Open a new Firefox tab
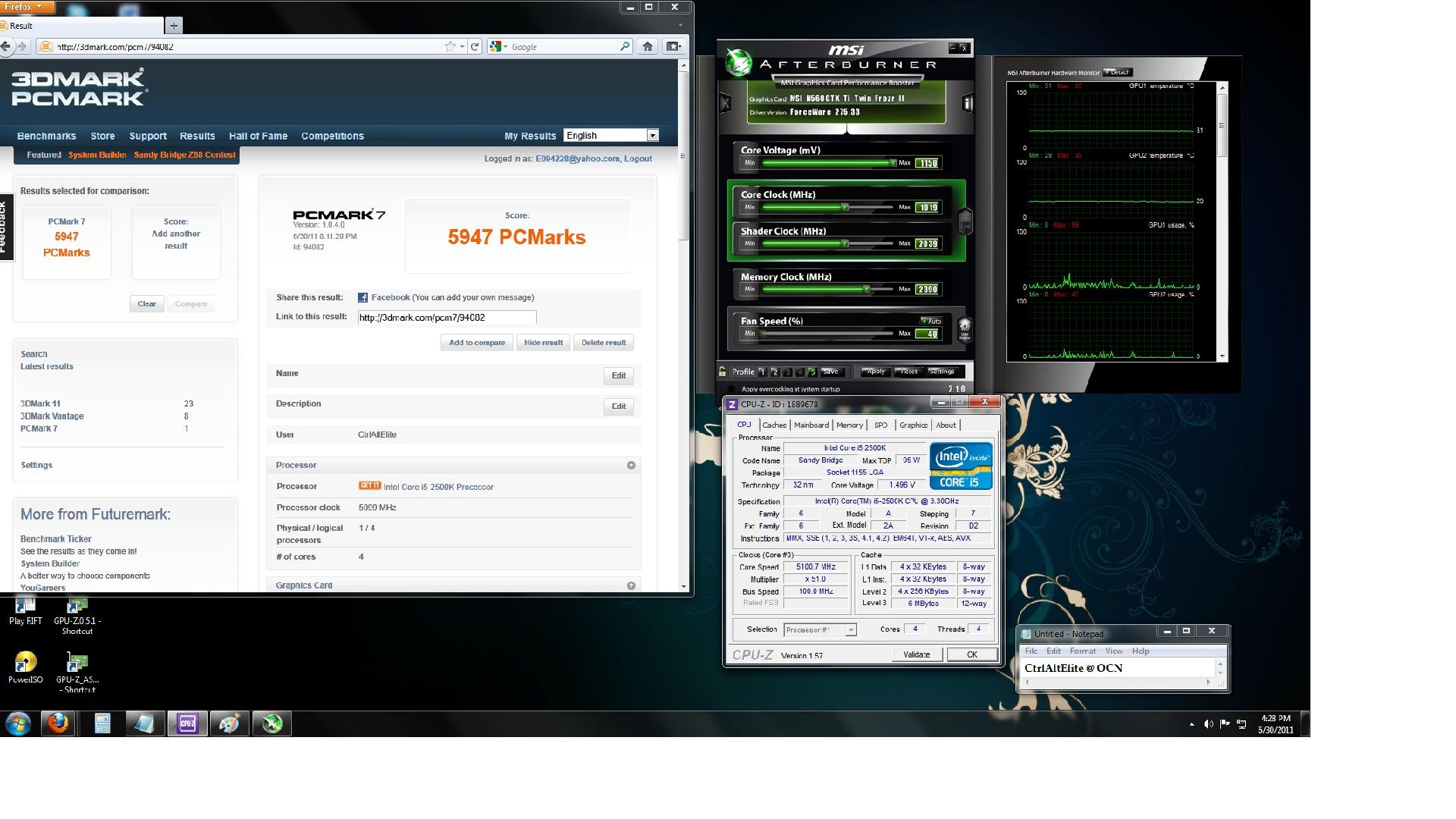Image resolution: width=1456 pixels, height=819 pixels. [174, 26]
